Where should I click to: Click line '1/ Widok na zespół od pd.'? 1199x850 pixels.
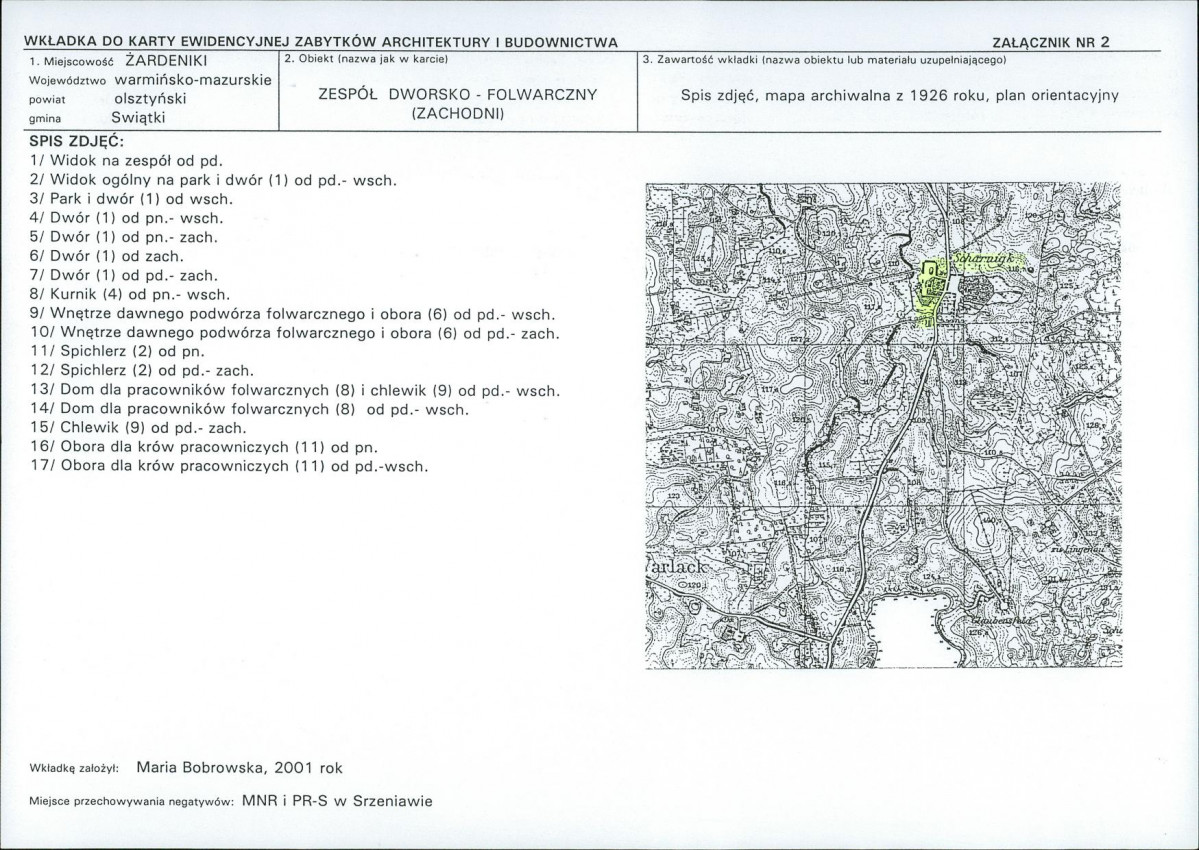click(x=126, y=161)
